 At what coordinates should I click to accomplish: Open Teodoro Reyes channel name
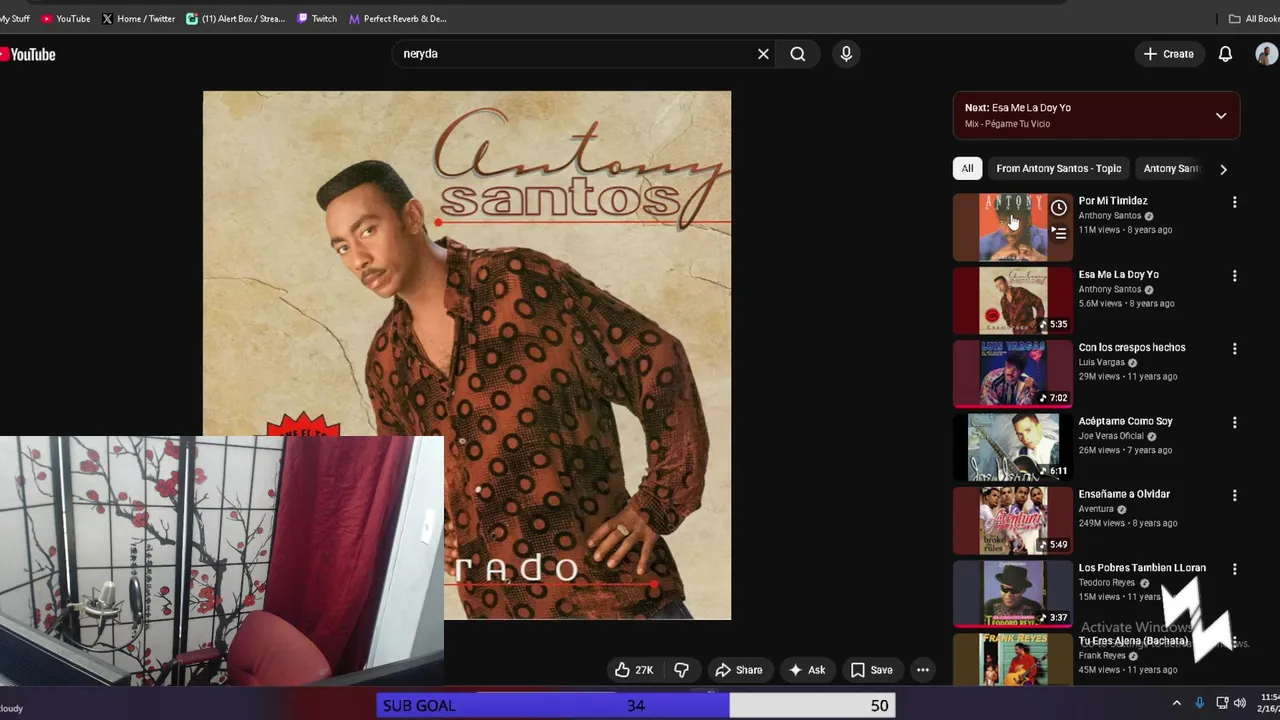(x=1106, y=583)
